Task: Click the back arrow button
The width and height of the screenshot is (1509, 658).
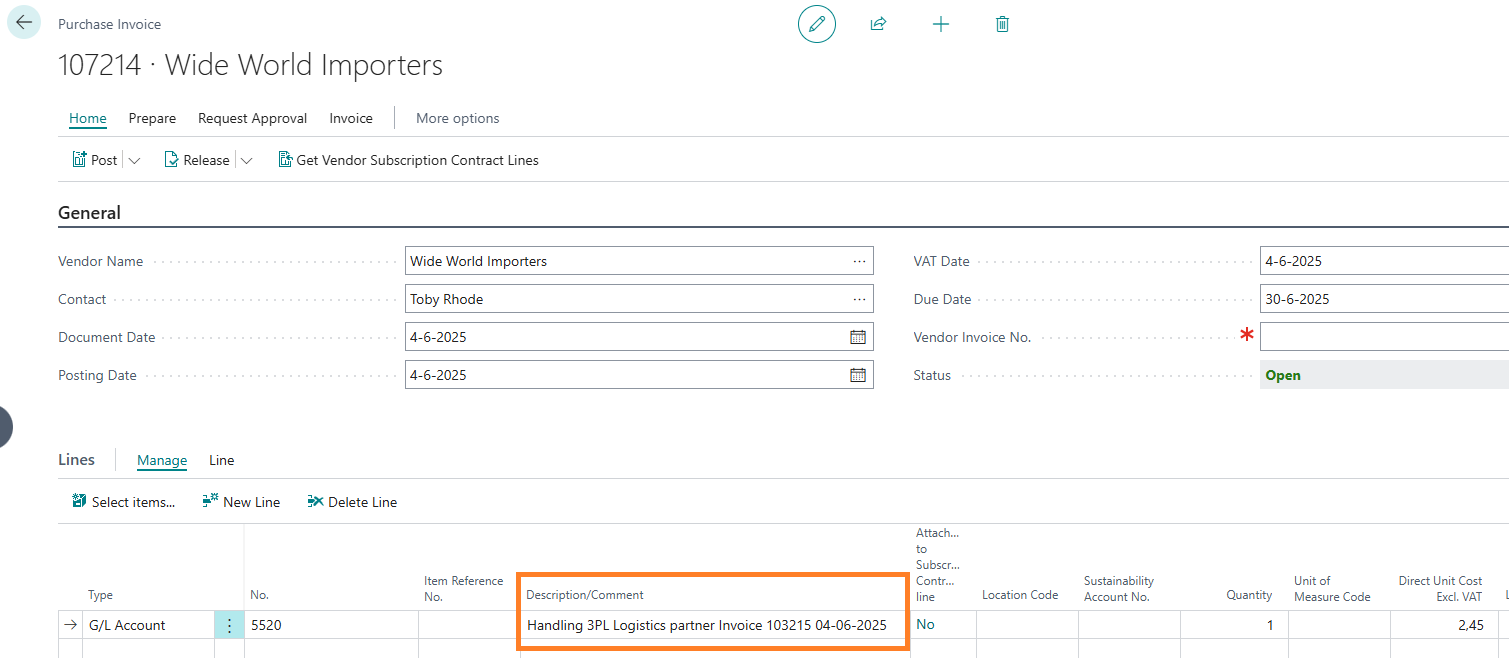Action: click(x=24, y=22)
